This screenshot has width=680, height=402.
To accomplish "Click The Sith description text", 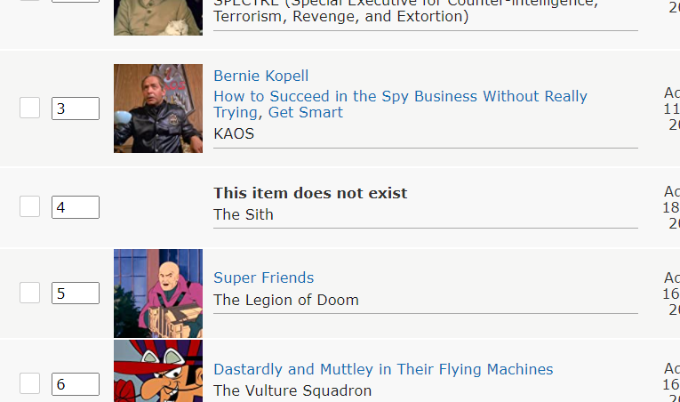I will (243, 214).
